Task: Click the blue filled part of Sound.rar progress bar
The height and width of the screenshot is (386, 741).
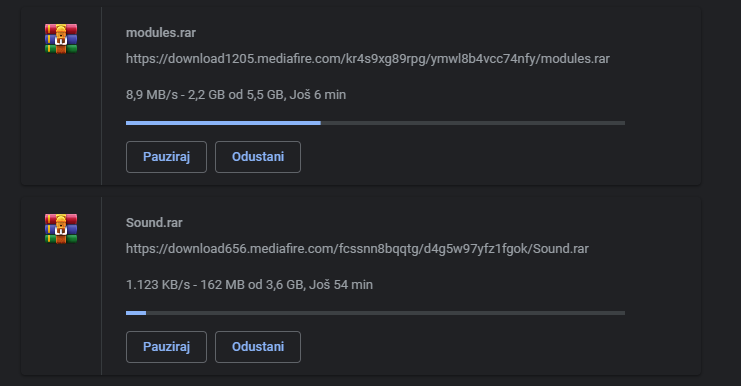Action: point(136,313)
